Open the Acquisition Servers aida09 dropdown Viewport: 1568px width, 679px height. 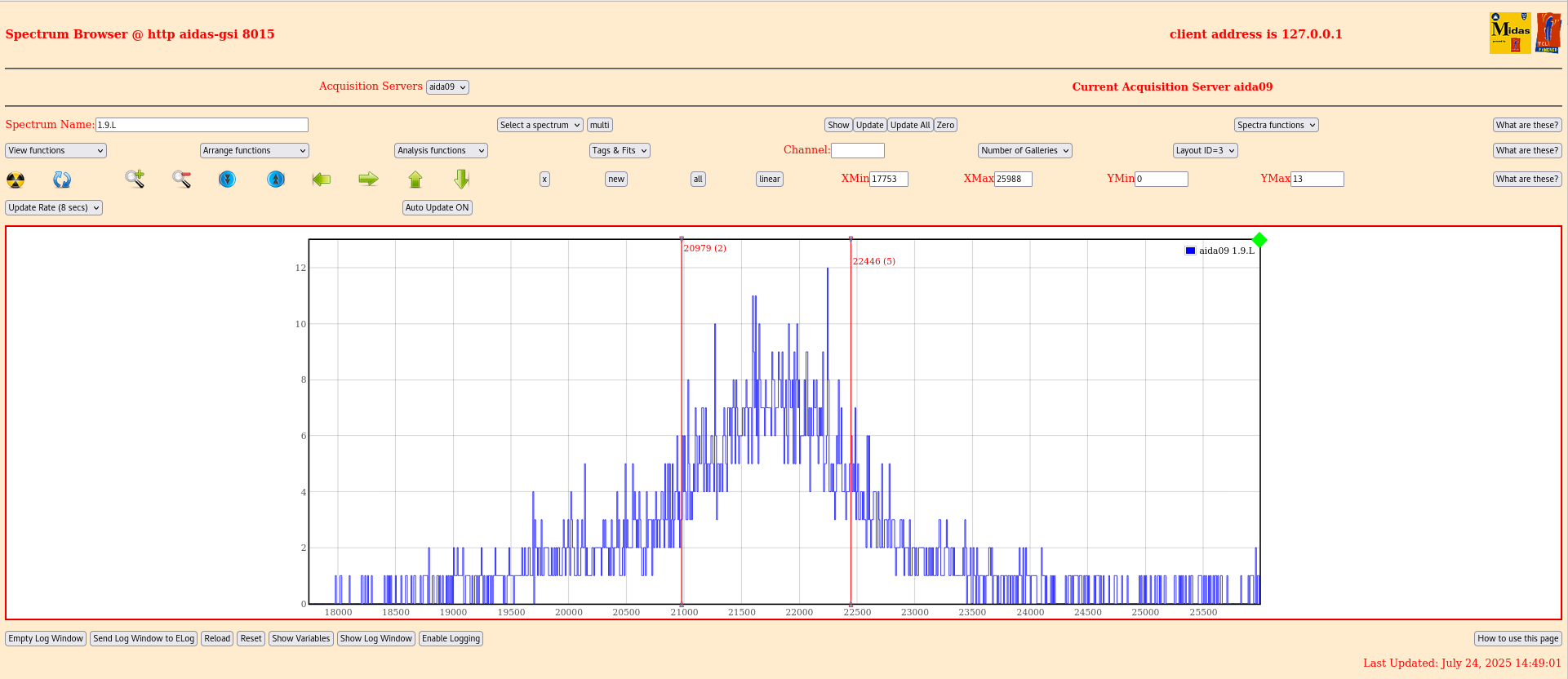point(447,87)
